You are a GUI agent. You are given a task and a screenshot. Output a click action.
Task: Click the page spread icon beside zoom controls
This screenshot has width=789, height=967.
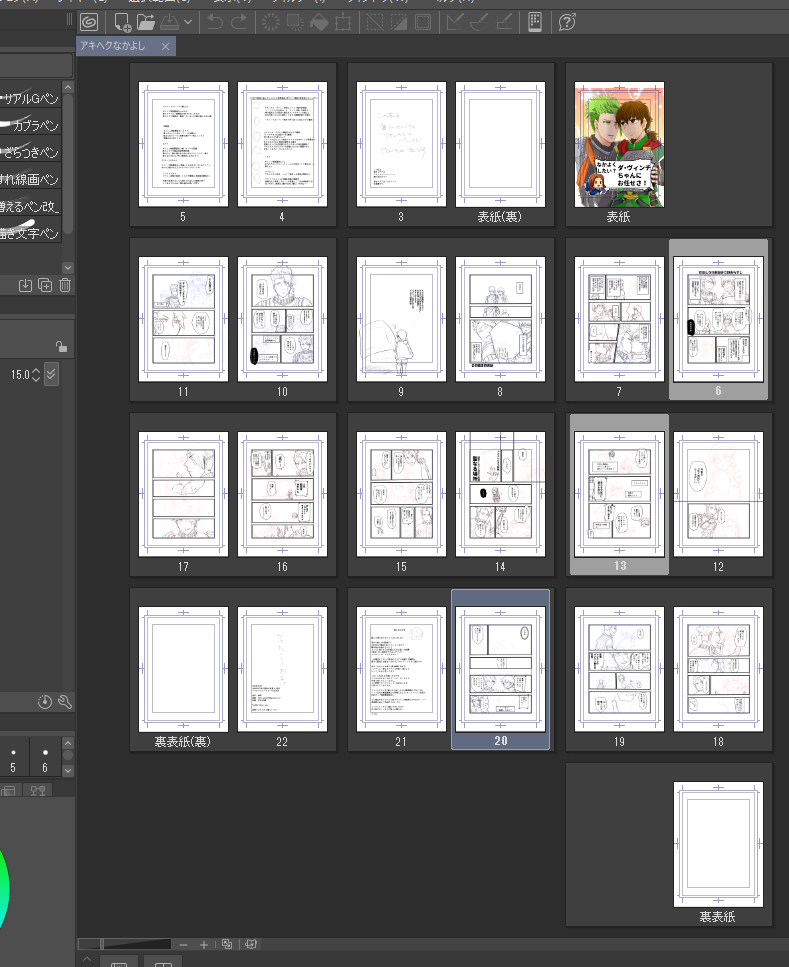coord(250,944)
